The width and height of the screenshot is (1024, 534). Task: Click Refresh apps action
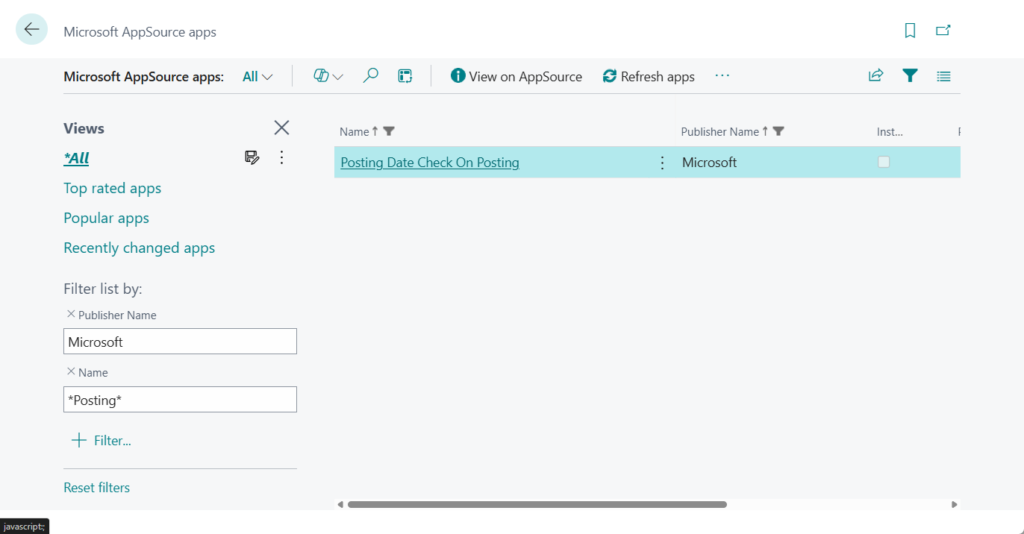point(648,76)
